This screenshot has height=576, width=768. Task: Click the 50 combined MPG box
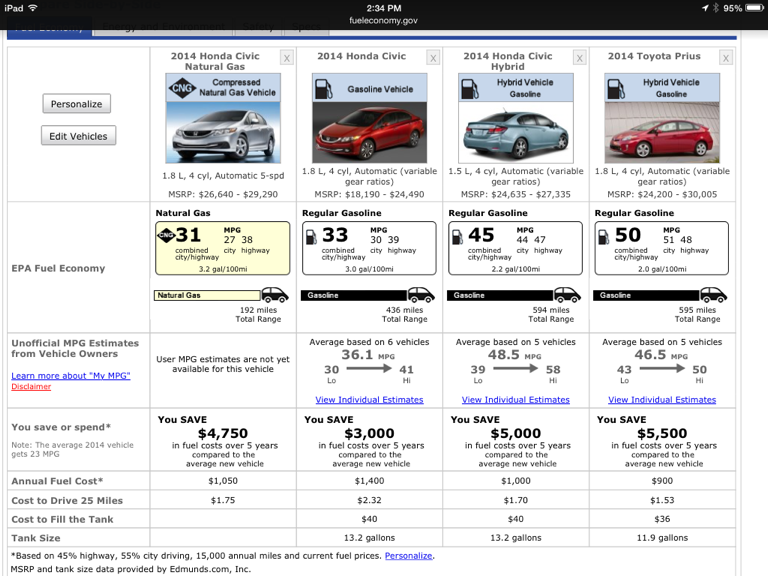click(x=662, y=248)
